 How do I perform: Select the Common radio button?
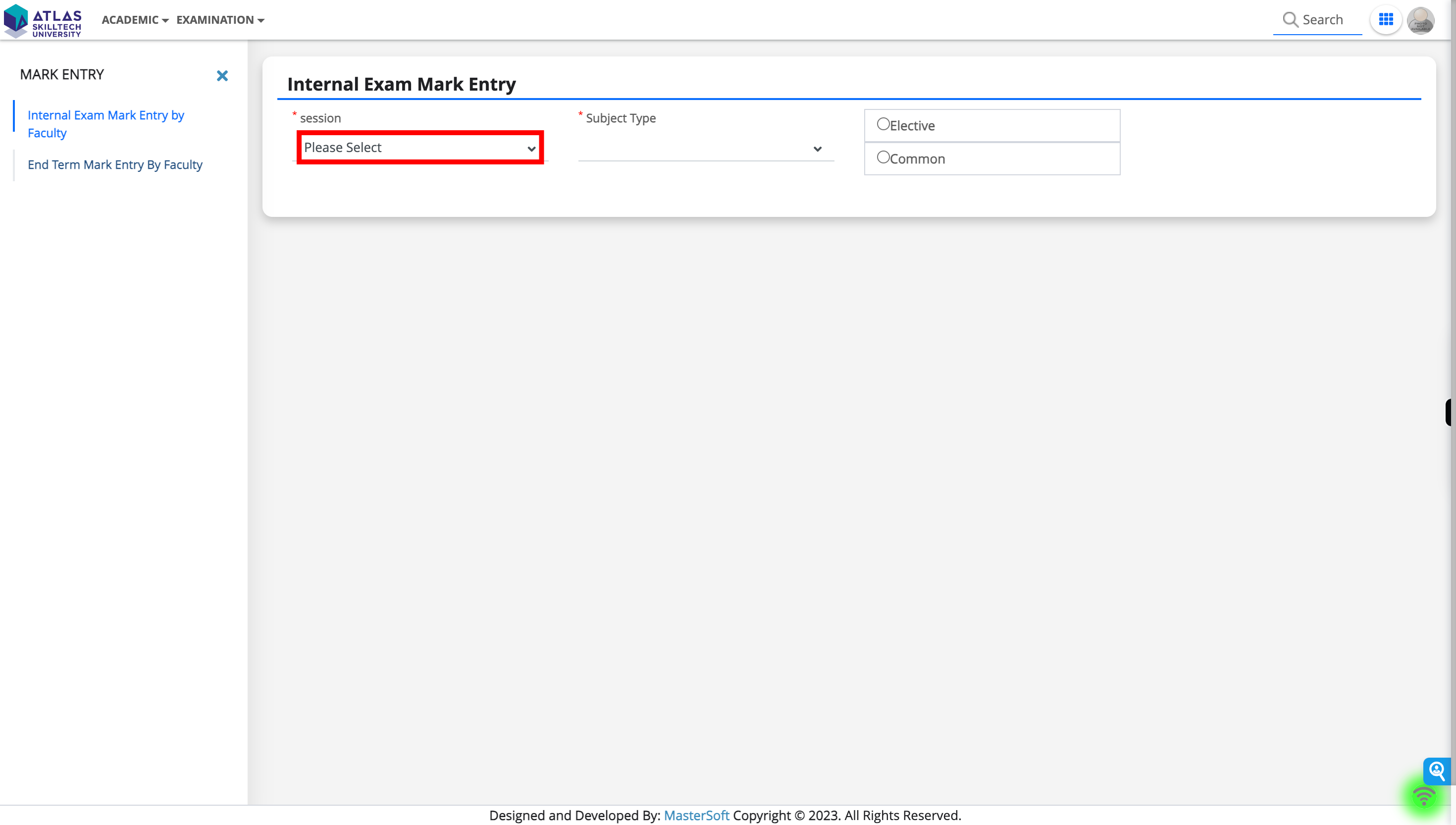click(883, 157)
